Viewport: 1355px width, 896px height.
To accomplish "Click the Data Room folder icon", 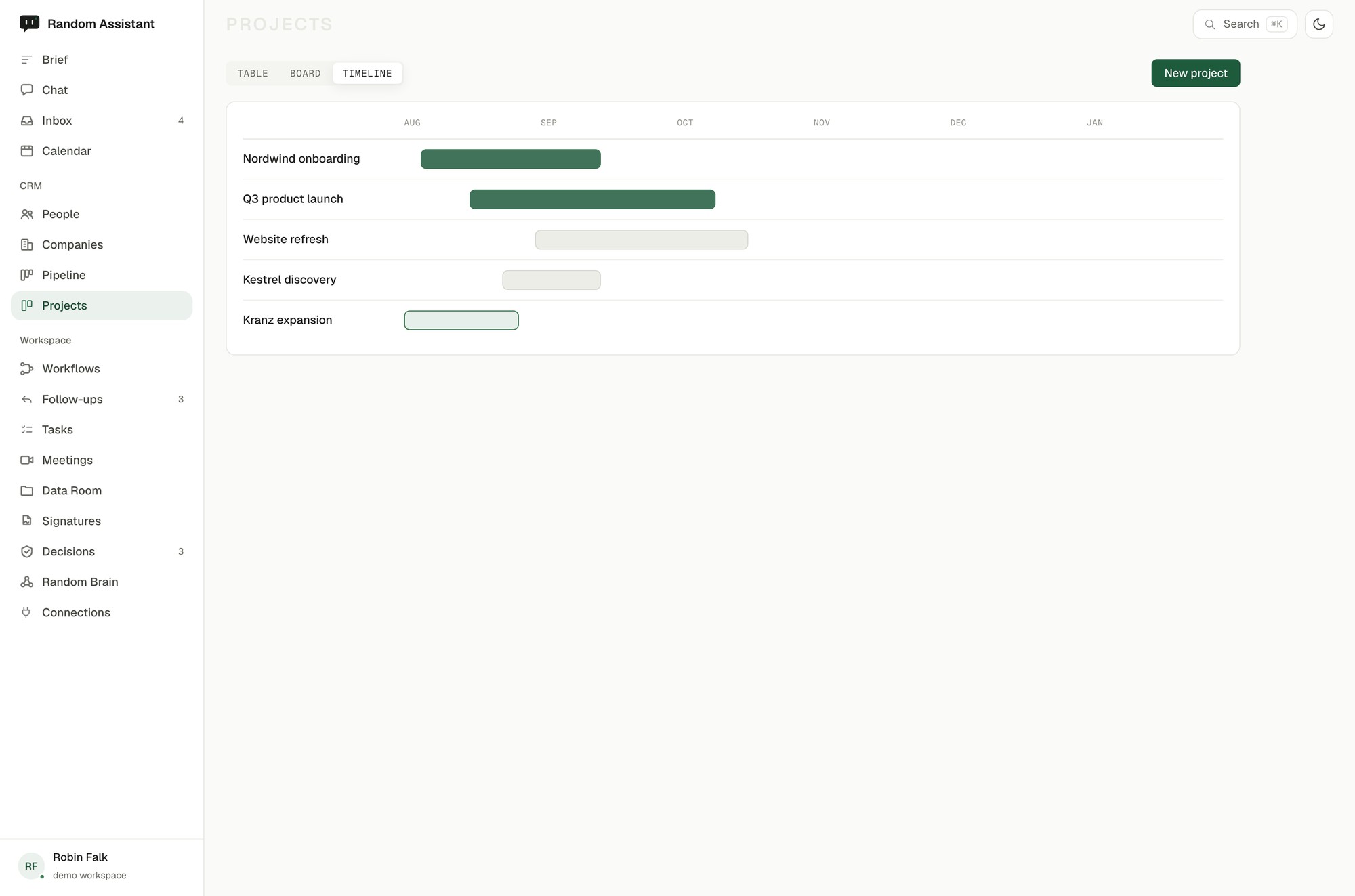I will [x=26, y=490].
